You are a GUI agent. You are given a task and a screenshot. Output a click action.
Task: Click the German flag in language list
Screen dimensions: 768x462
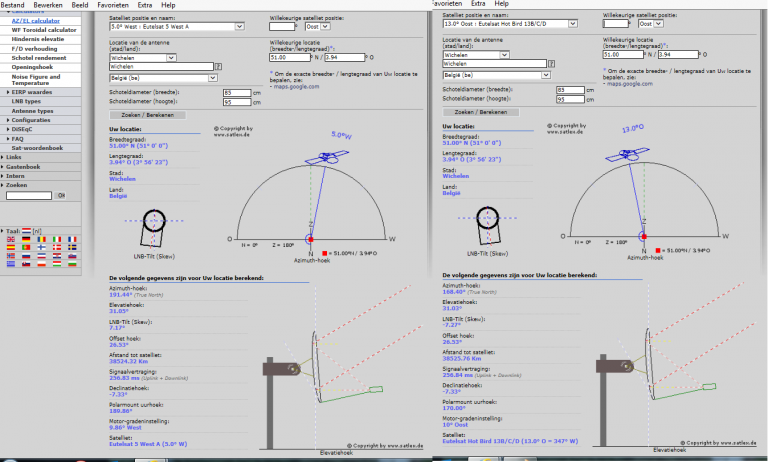(24, 239)
